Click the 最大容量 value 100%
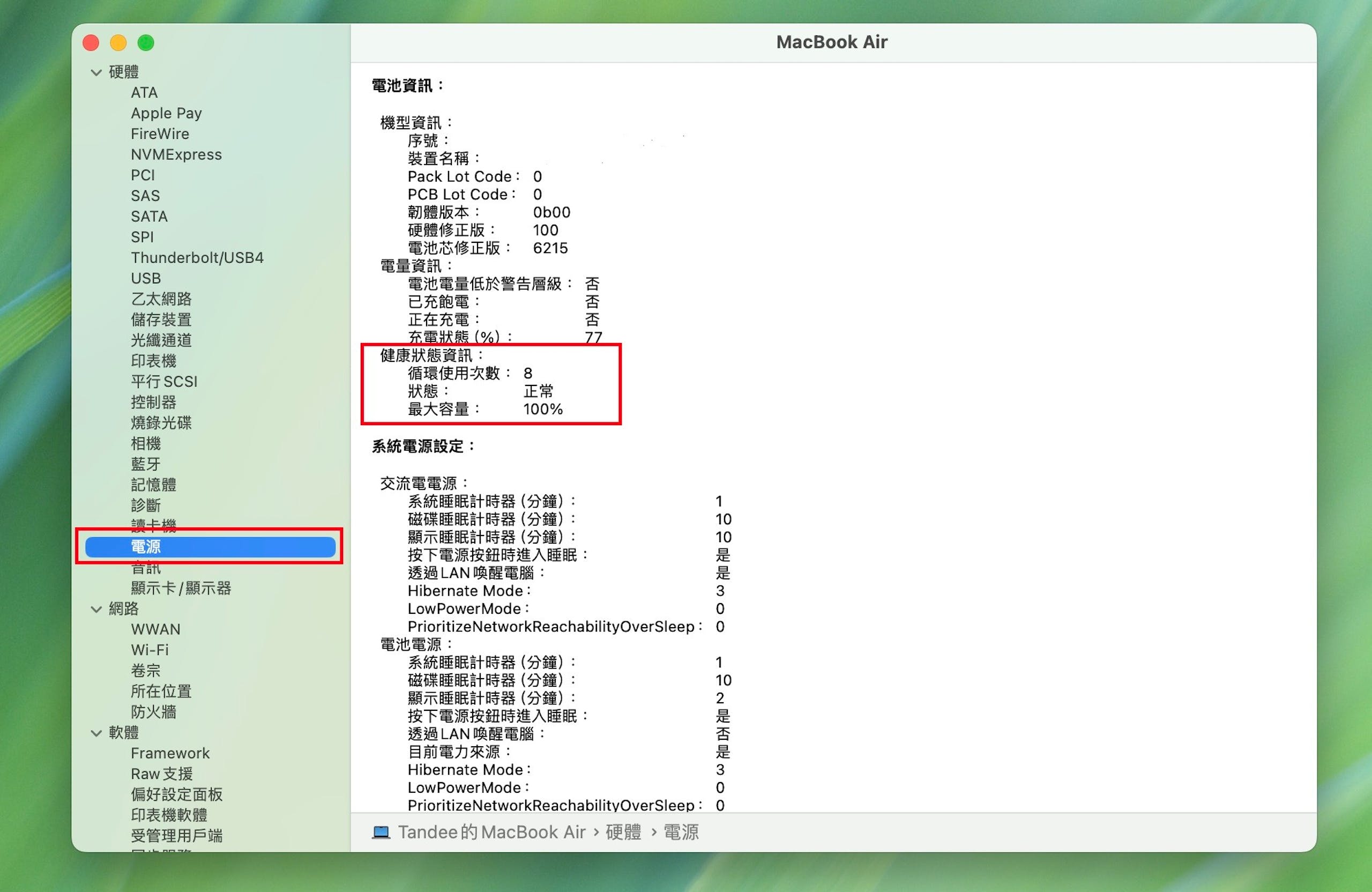The image size is (1372, 892). [x=542, y=410]
